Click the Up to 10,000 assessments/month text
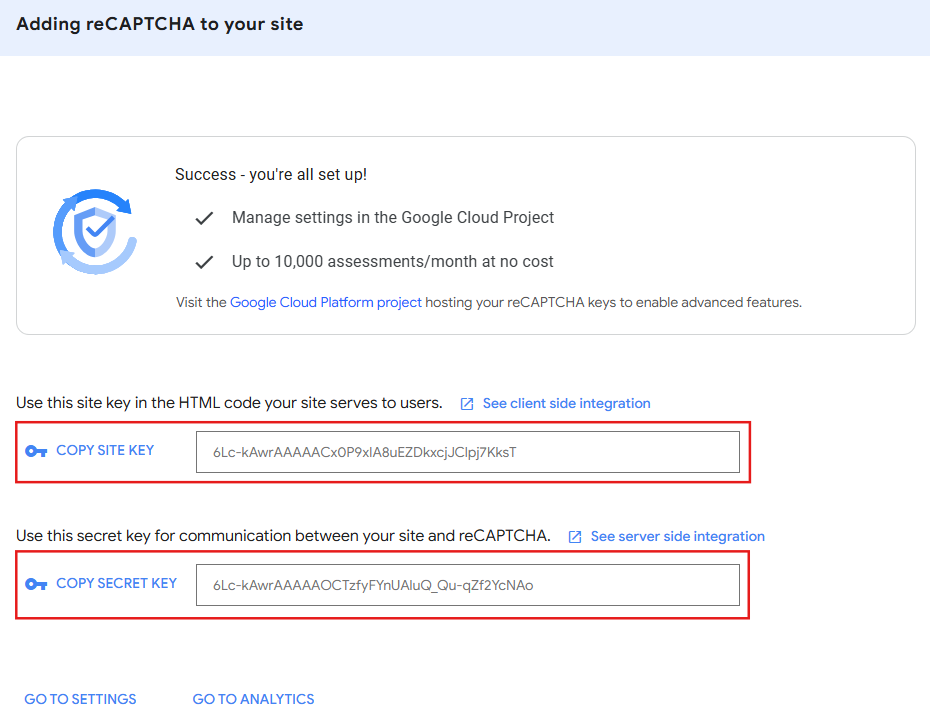This screenshot has width=930, height=728. click(393, 262)
